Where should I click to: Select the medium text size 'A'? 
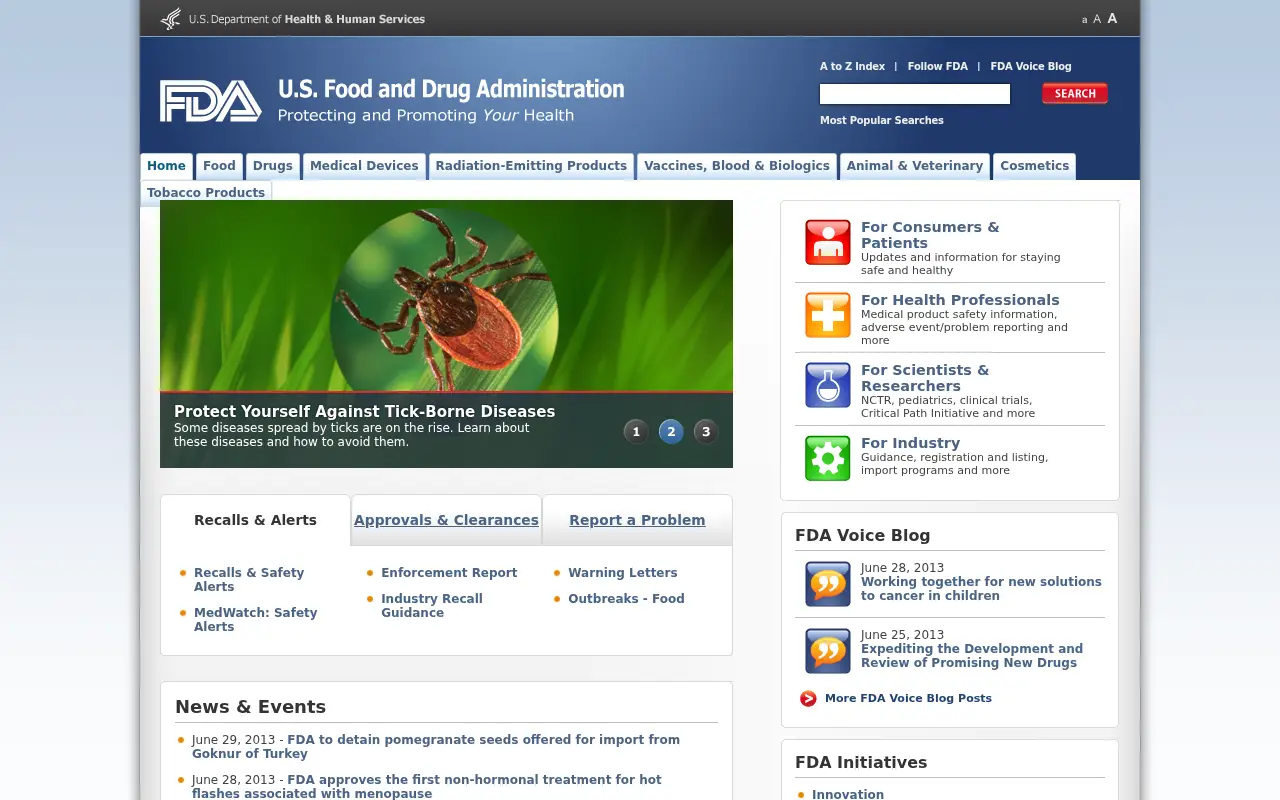tap(1097, 19)
